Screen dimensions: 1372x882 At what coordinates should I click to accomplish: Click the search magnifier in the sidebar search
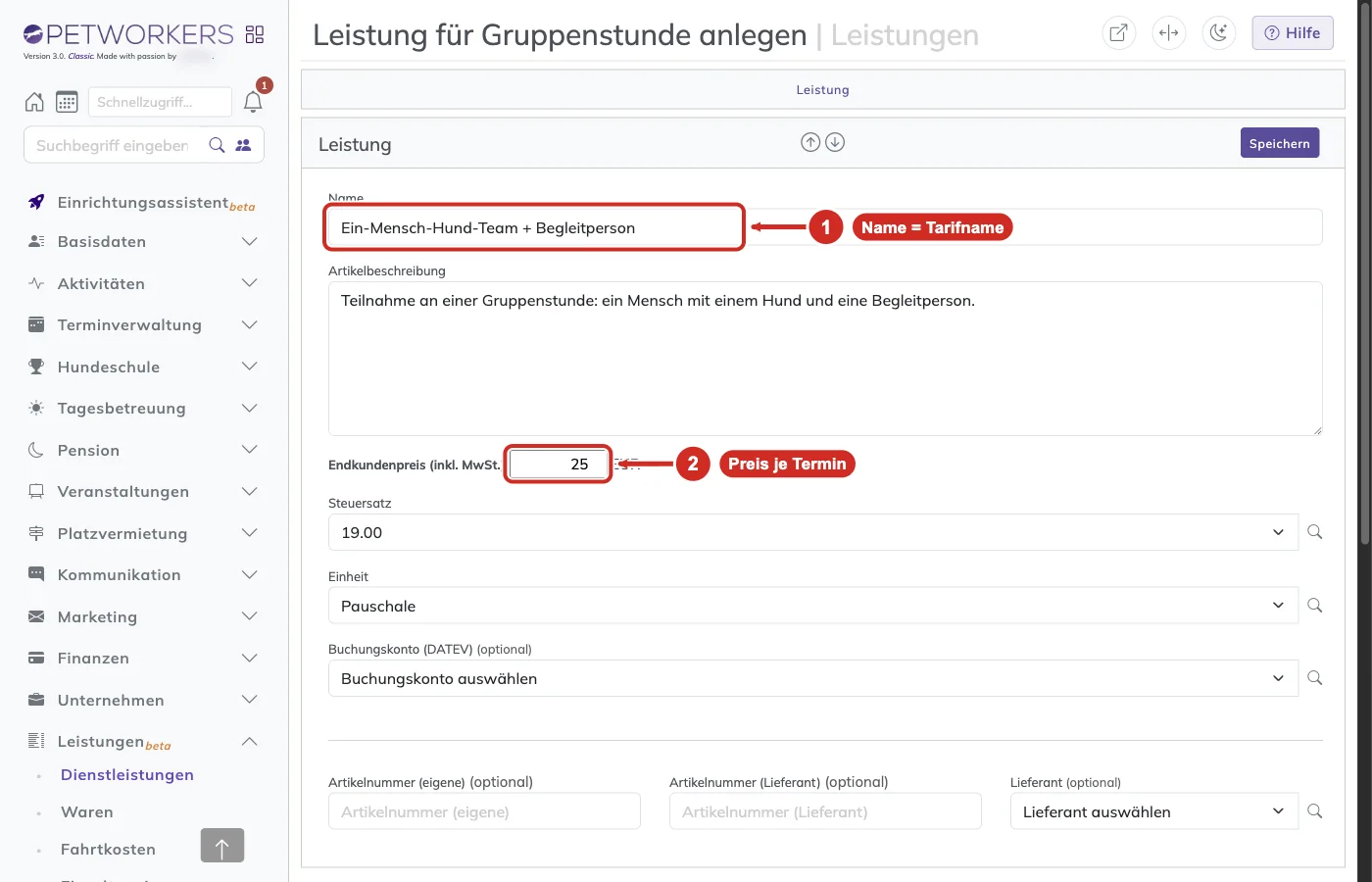218,145
